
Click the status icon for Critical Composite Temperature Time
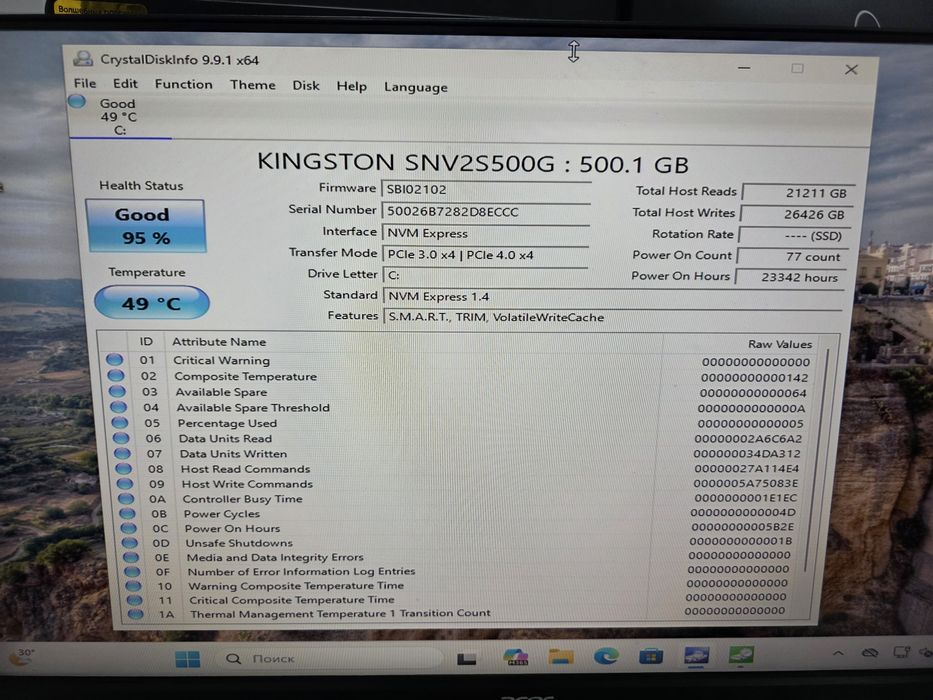[134, 600]
